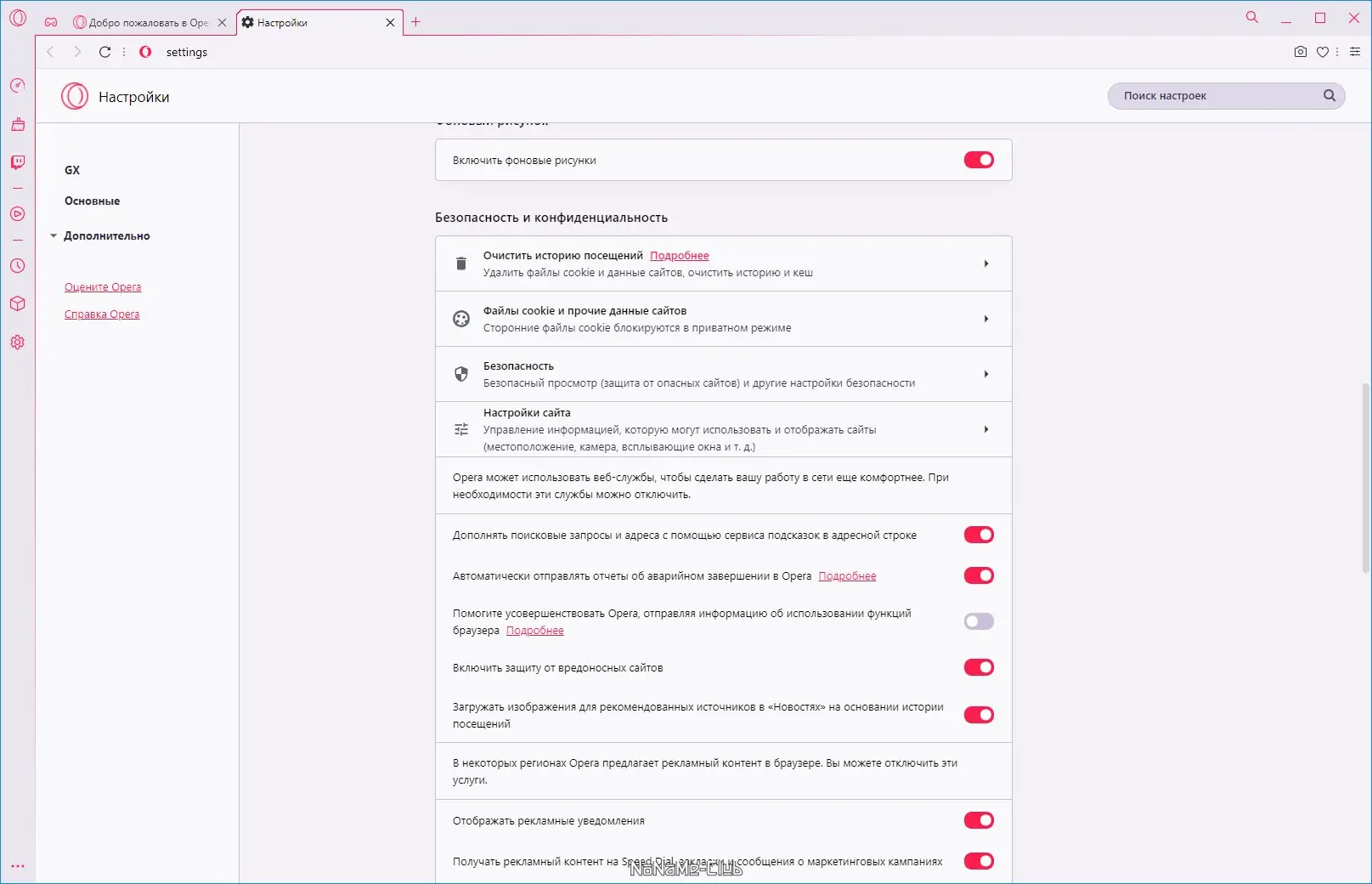
Task: Toggle Включить фоновые рисунки switch
Action: point(979,160)
